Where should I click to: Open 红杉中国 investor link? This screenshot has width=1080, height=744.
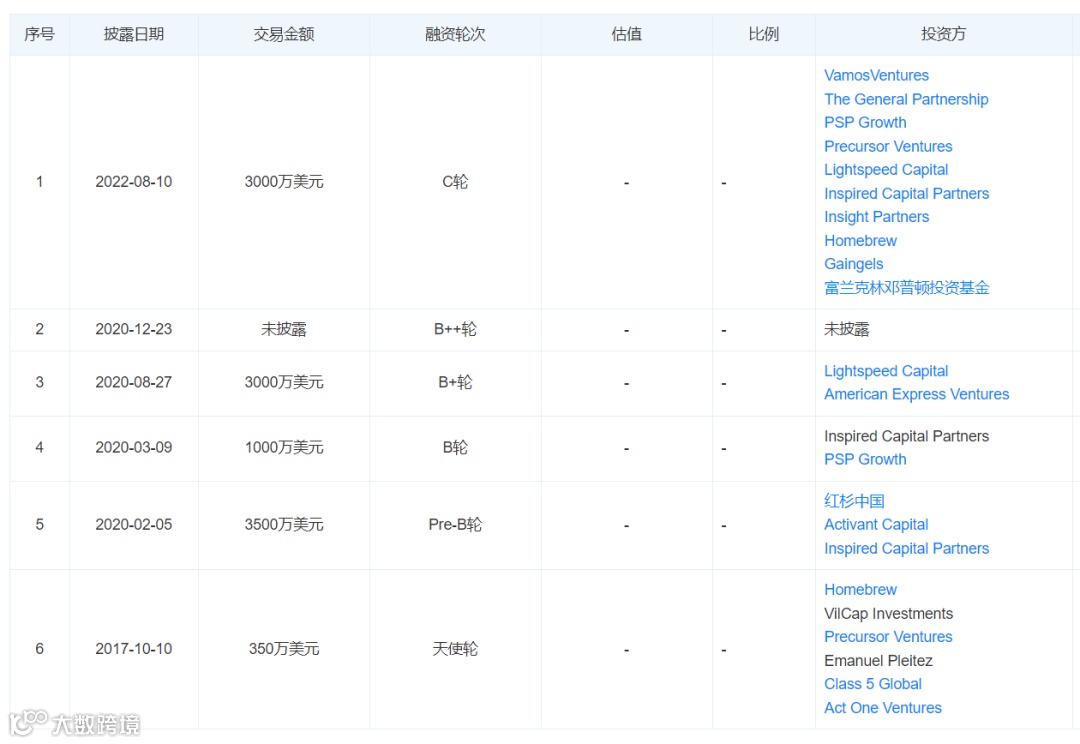[854, 501]
